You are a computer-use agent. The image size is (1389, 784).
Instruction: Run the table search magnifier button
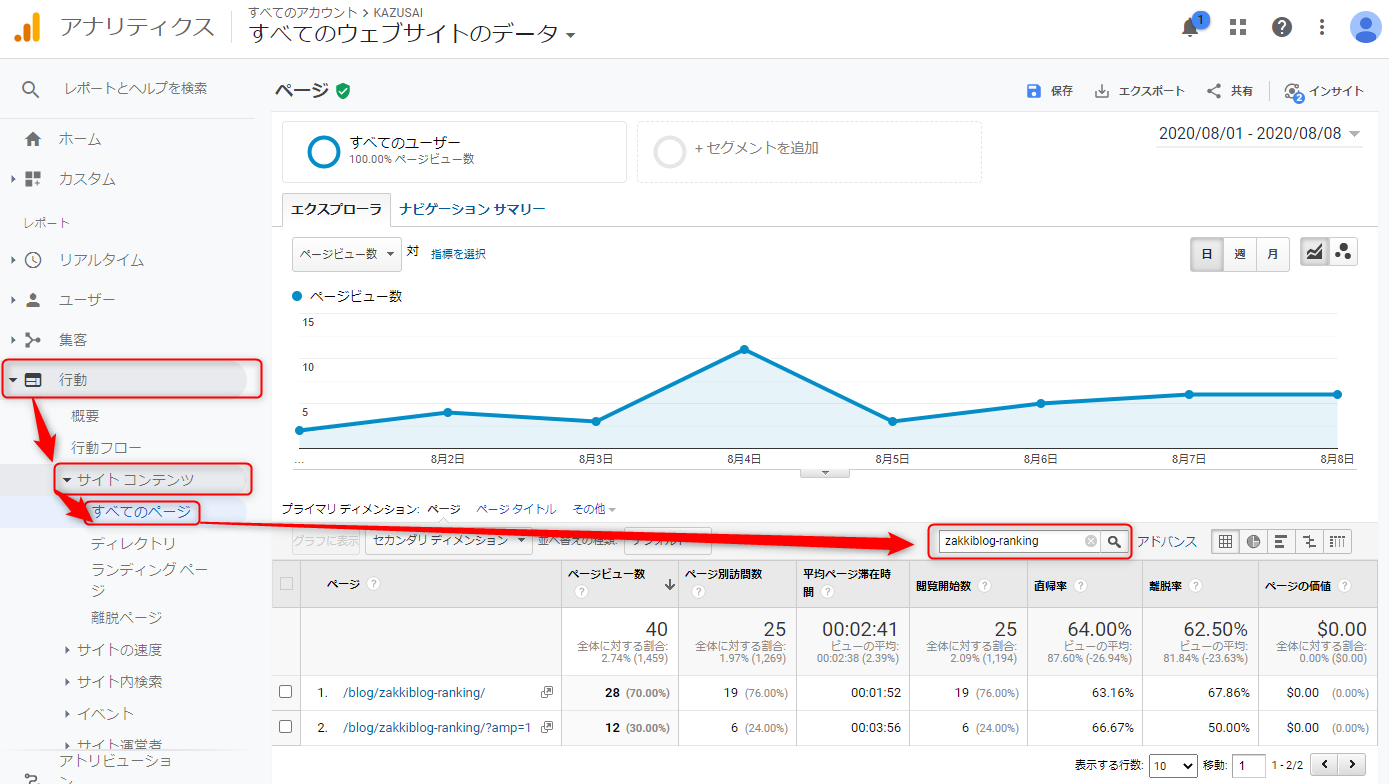coord(1114,541)
